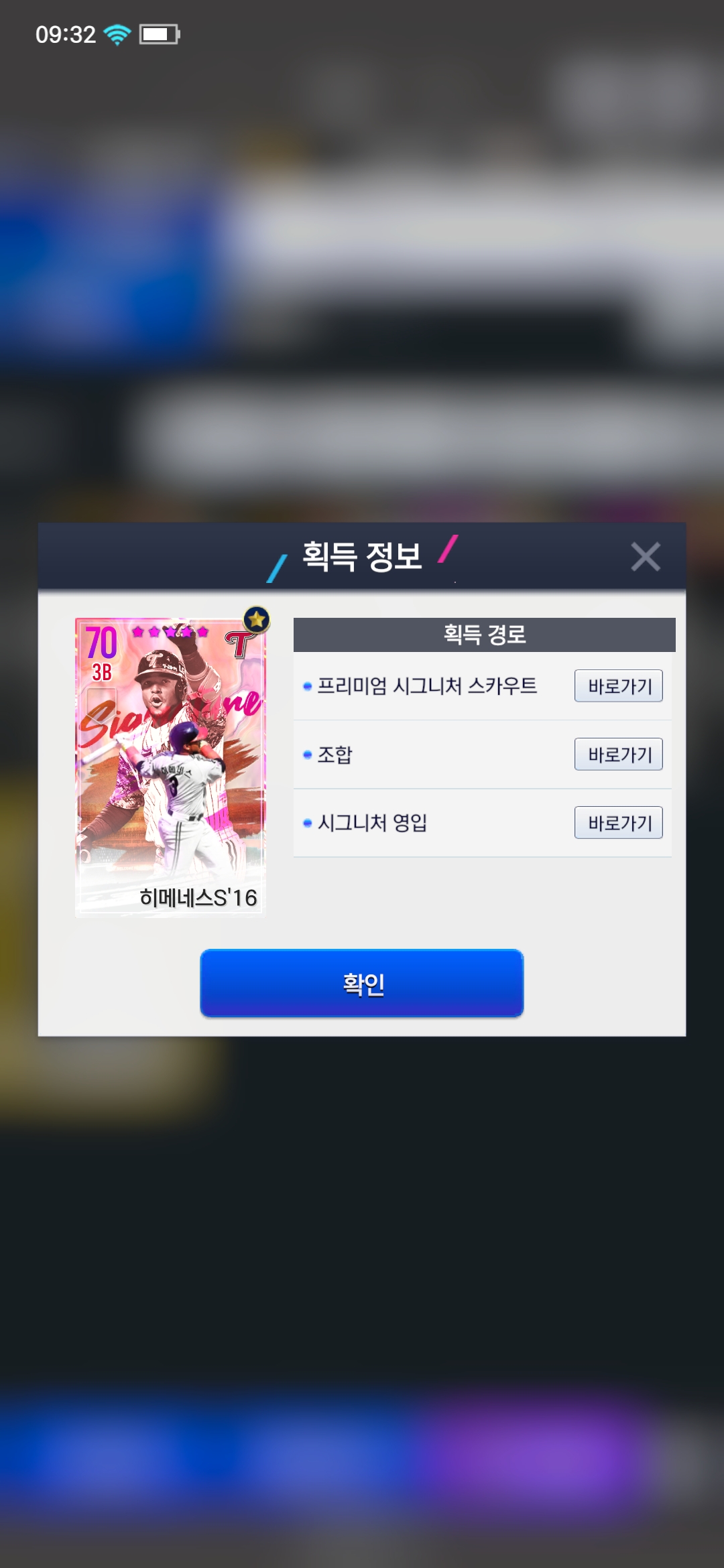Tap the gold star badge on card
This screenshot has height=1568, width=724.
(x=256, y=619)
